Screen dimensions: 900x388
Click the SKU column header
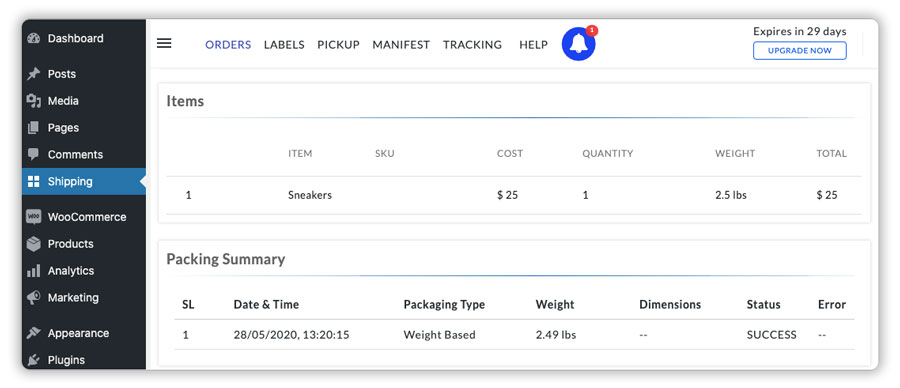[385, 154]
